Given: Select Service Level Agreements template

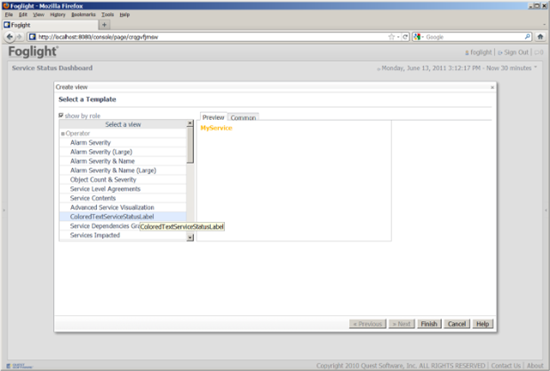Looking at the screenshot, I should (123, 189).
